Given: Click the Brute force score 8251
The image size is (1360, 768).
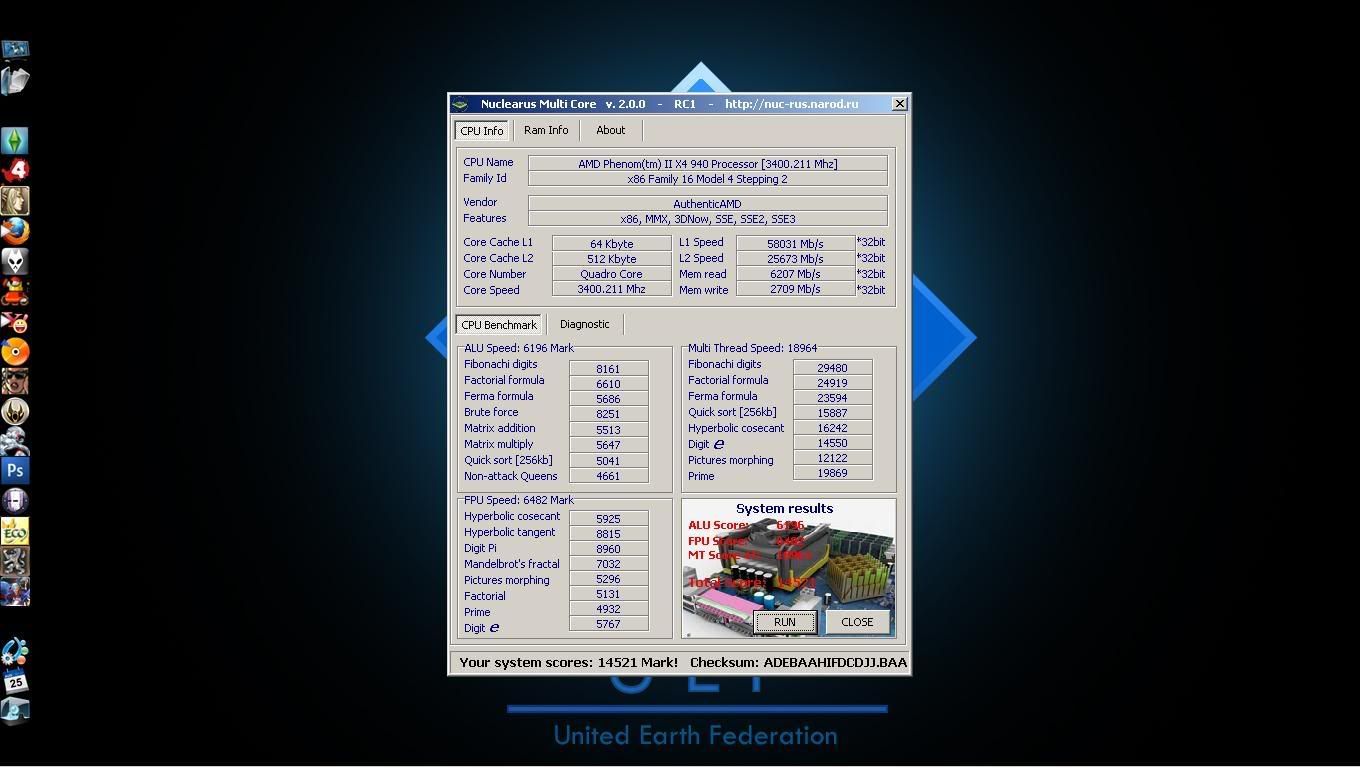Looking at the screenshot, I should [x=609, y=414].
